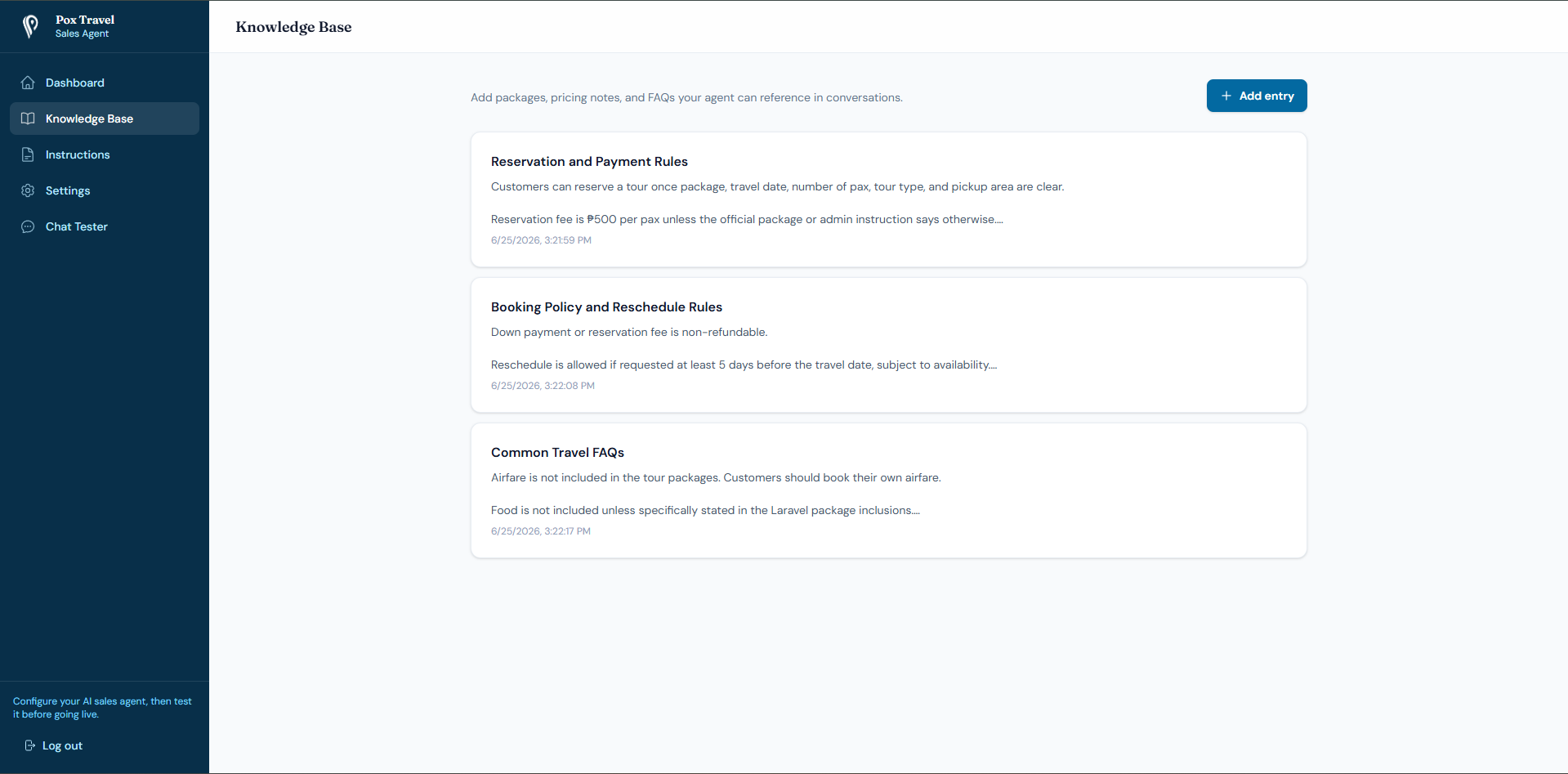Open the Settings sidebar item

(105, 190)
